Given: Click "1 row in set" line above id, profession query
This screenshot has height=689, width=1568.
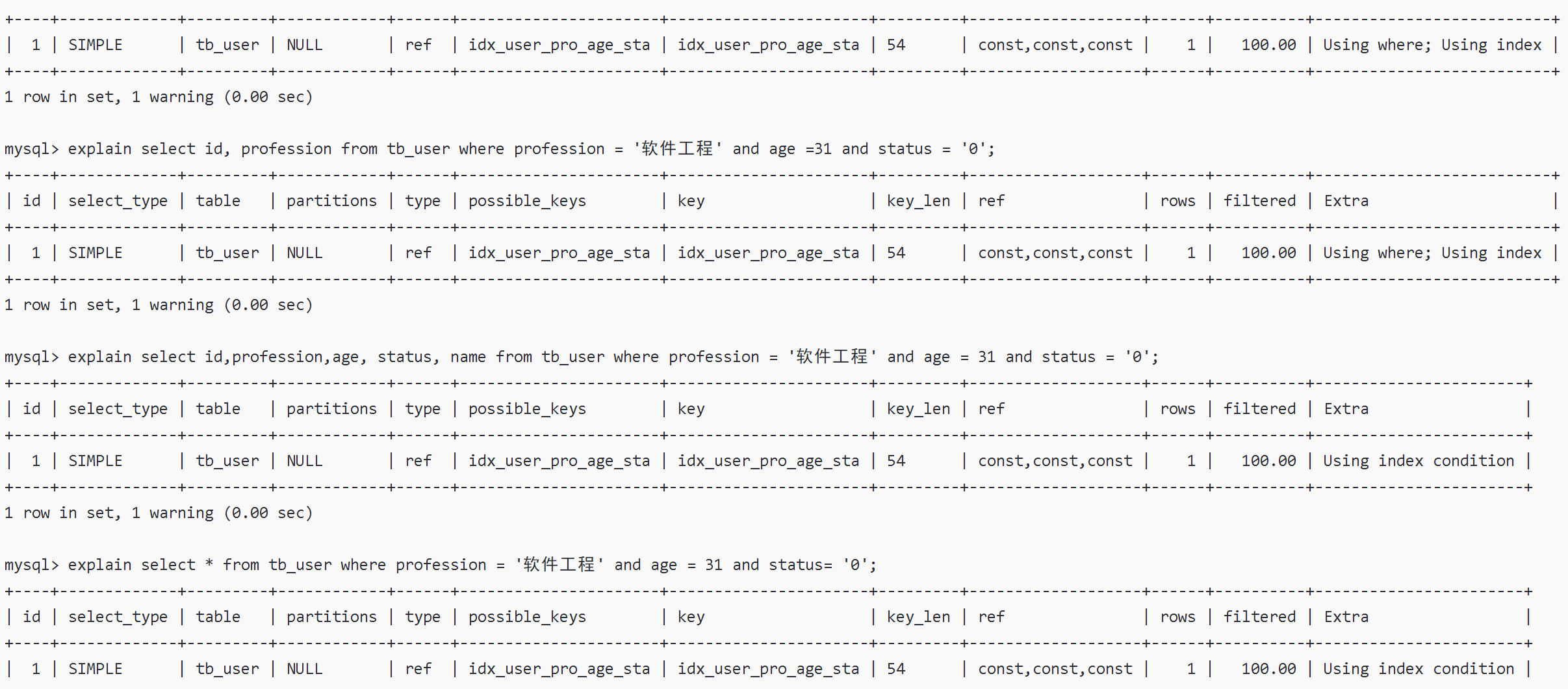Looking at the screenshot, I should tap(158, 97).
